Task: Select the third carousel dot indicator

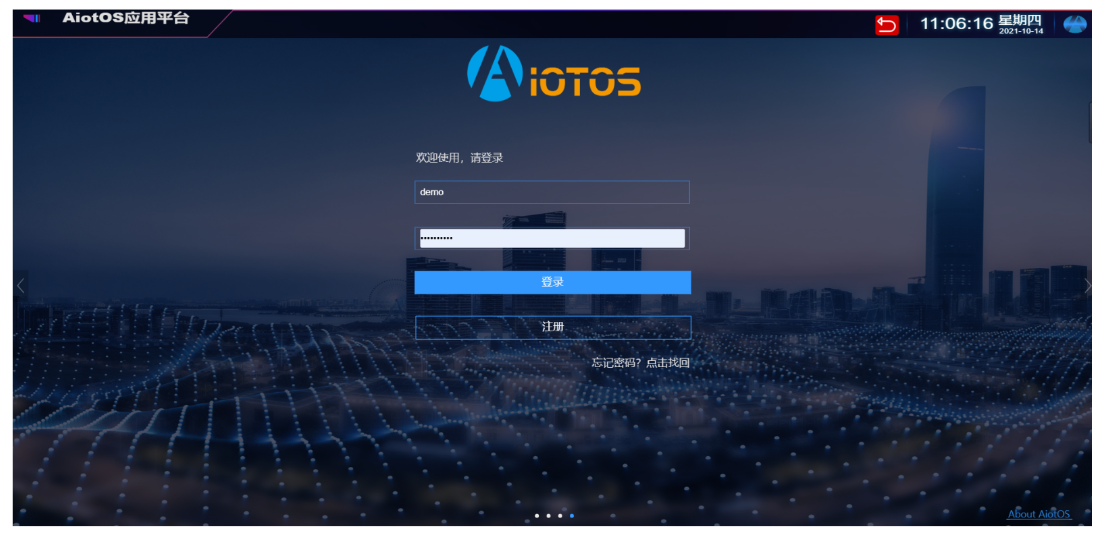Action: click(560, 516)
